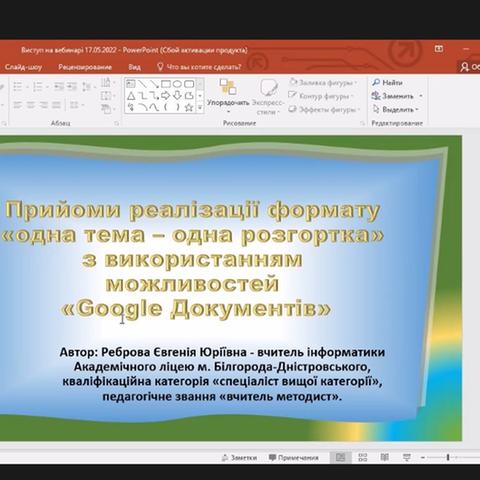
Task: Choose the elbow connector shape
Action: tap(142, 96)
